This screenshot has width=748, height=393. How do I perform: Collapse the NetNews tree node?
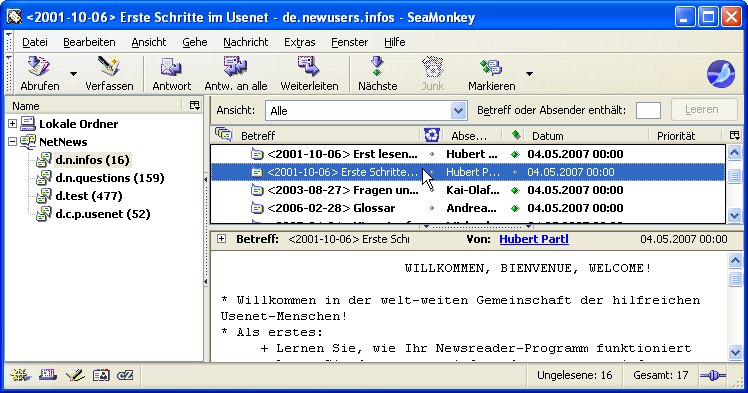pyautogui.click(x=12, y=142)
